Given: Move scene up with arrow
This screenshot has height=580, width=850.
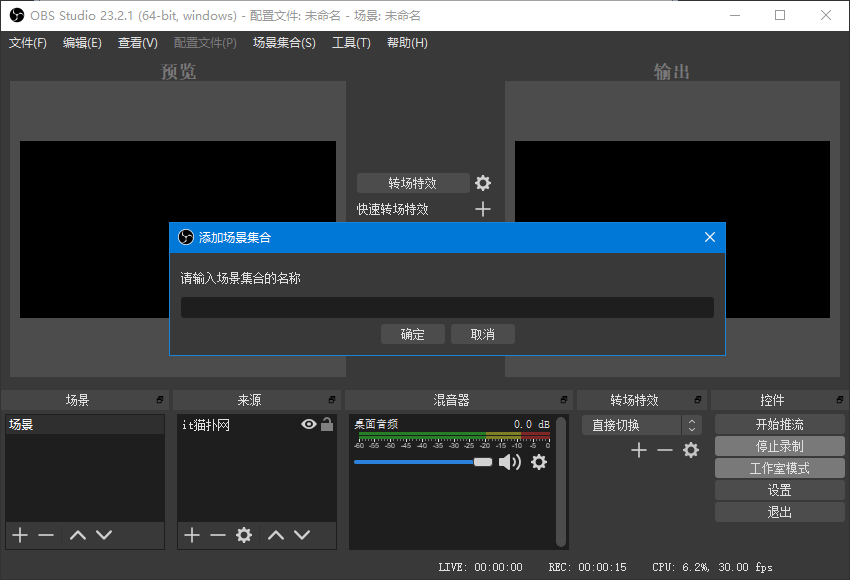Looking at the screenshot, I should (78, 535).
